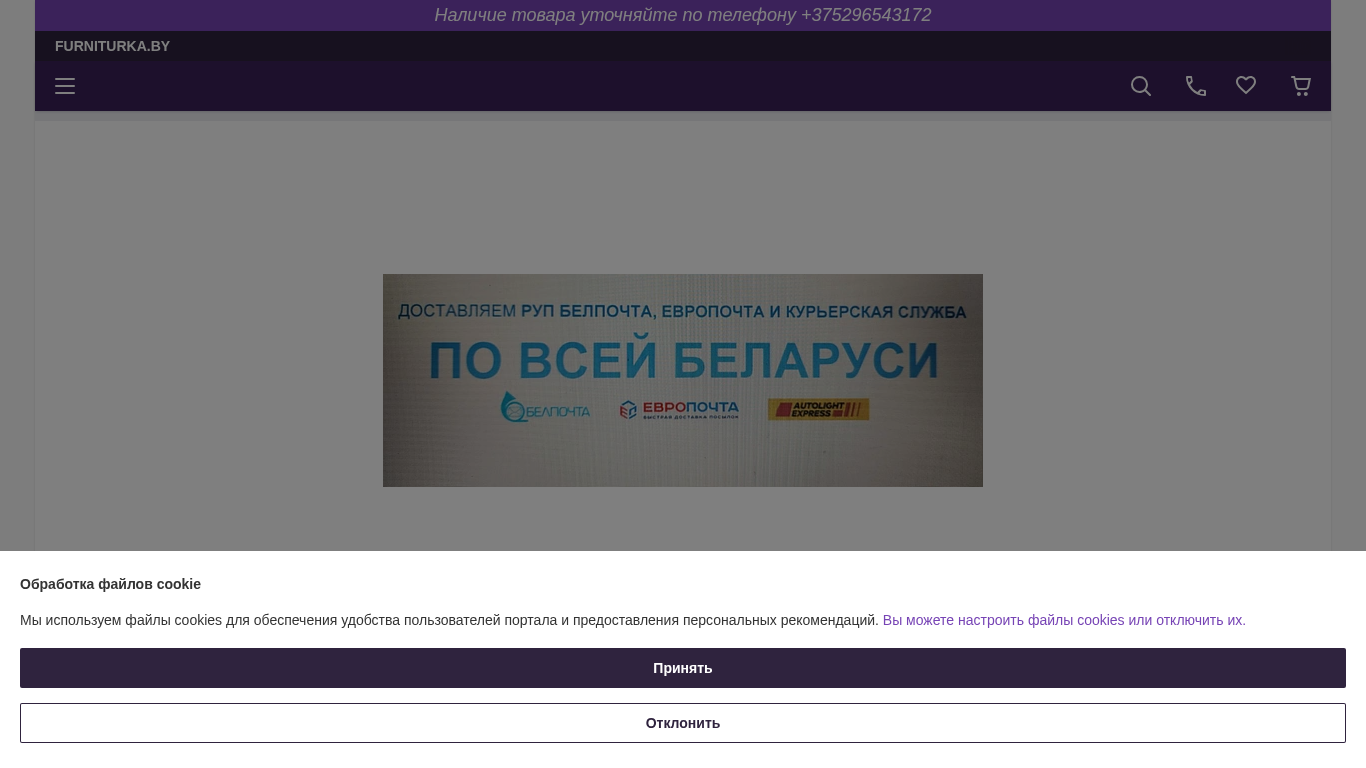The width and height of the screenshot is (1366, 768).
Task: Open the shopping cart icon
Action: pyautogui.click(x=1301, y=86)
